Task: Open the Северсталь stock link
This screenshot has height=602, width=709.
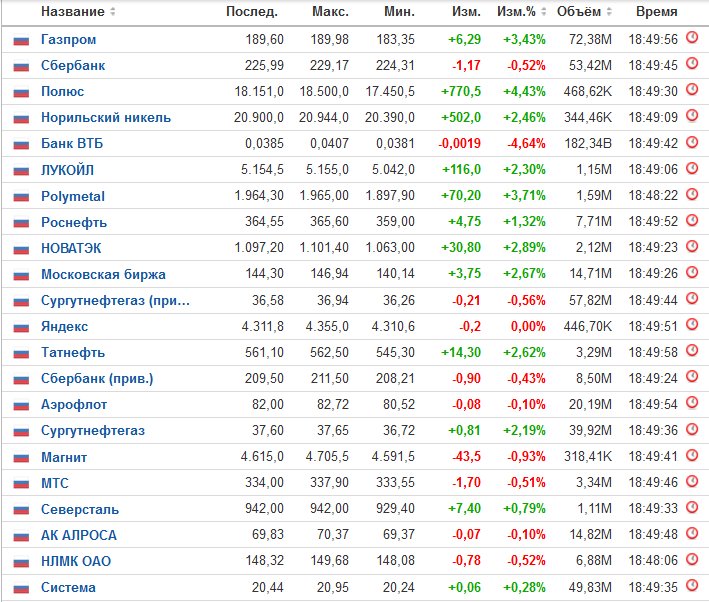Action: (x=80, y=509)
